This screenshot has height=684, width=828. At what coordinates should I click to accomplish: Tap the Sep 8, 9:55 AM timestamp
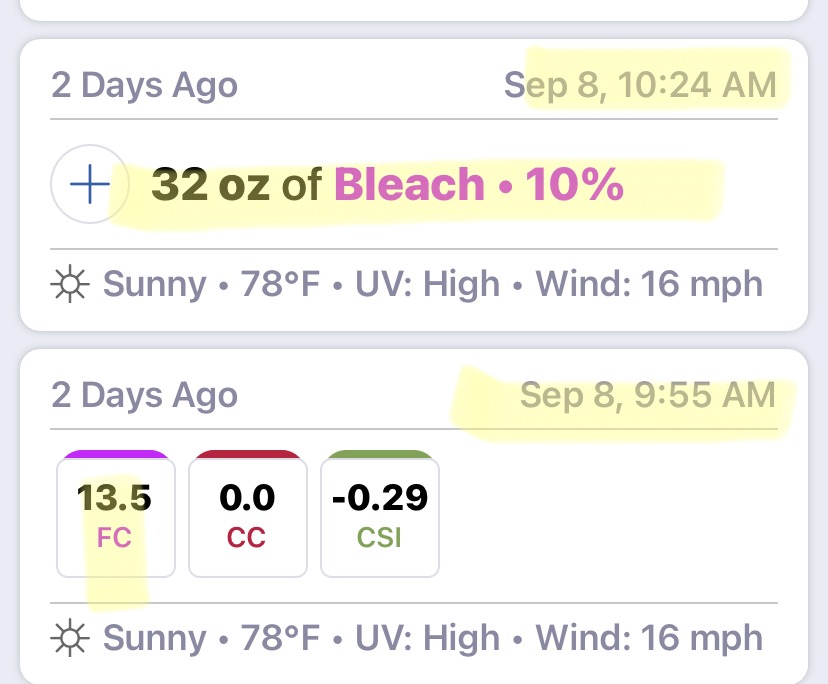[648, 395]
